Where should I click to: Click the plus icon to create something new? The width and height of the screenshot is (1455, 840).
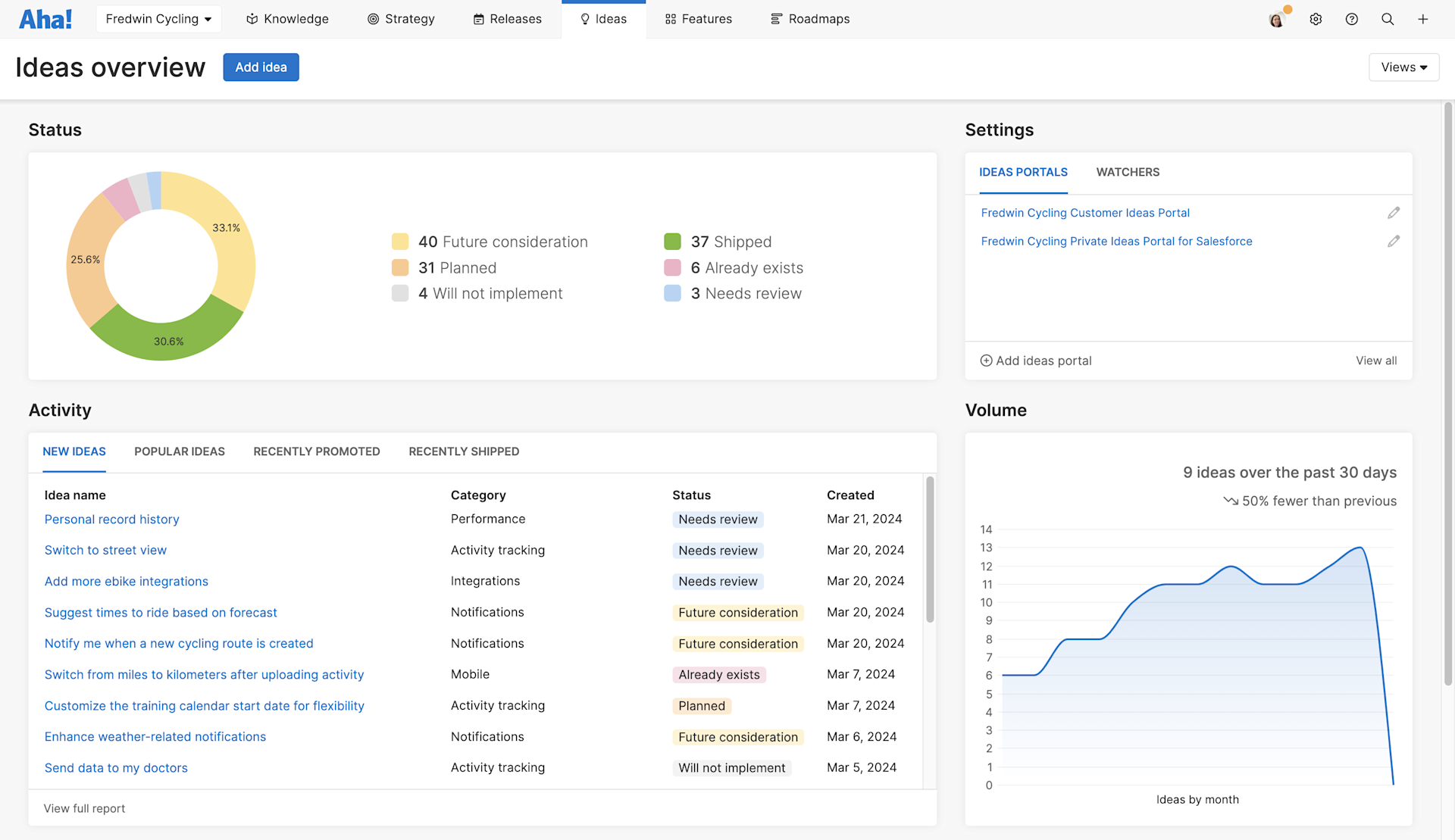pos(1422,19)
